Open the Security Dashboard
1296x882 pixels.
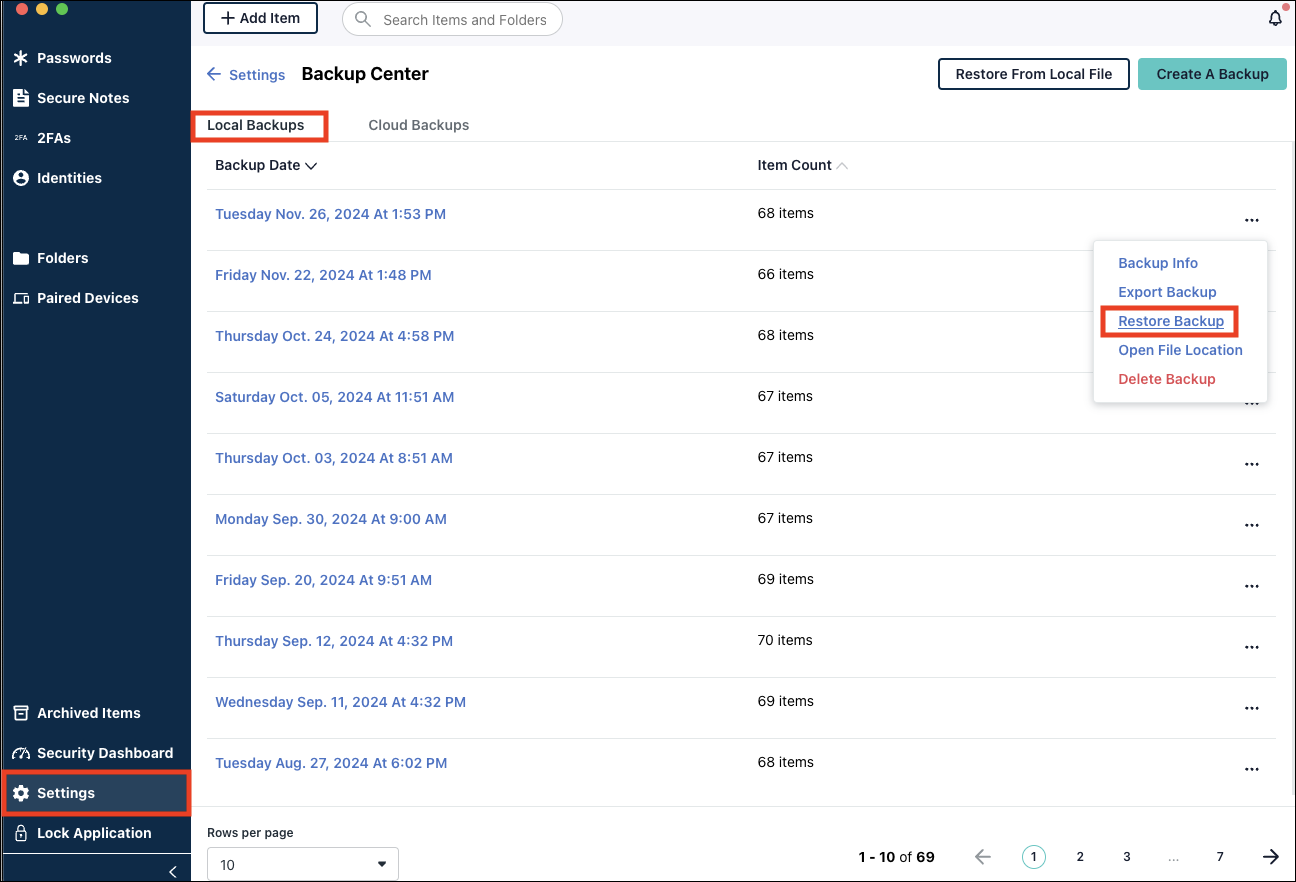click(103, 752)
